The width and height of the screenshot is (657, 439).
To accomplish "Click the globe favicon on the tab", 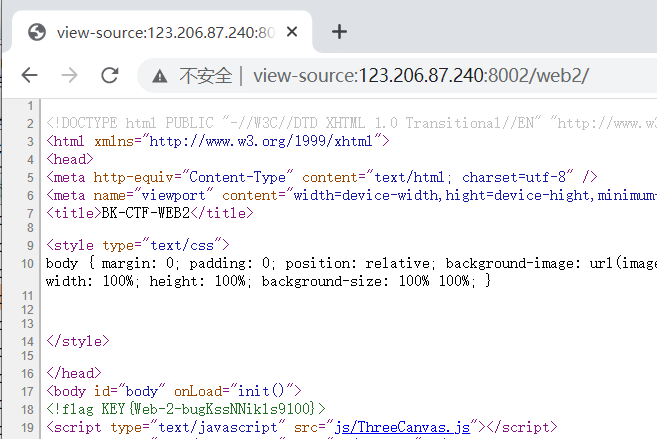I will click(x=37, y=32).
